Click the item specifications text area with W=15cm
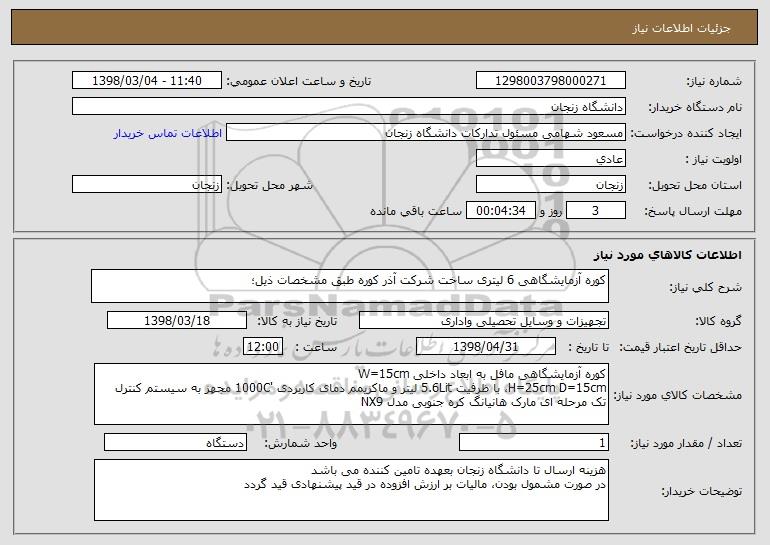 click(x=351, y=394)
